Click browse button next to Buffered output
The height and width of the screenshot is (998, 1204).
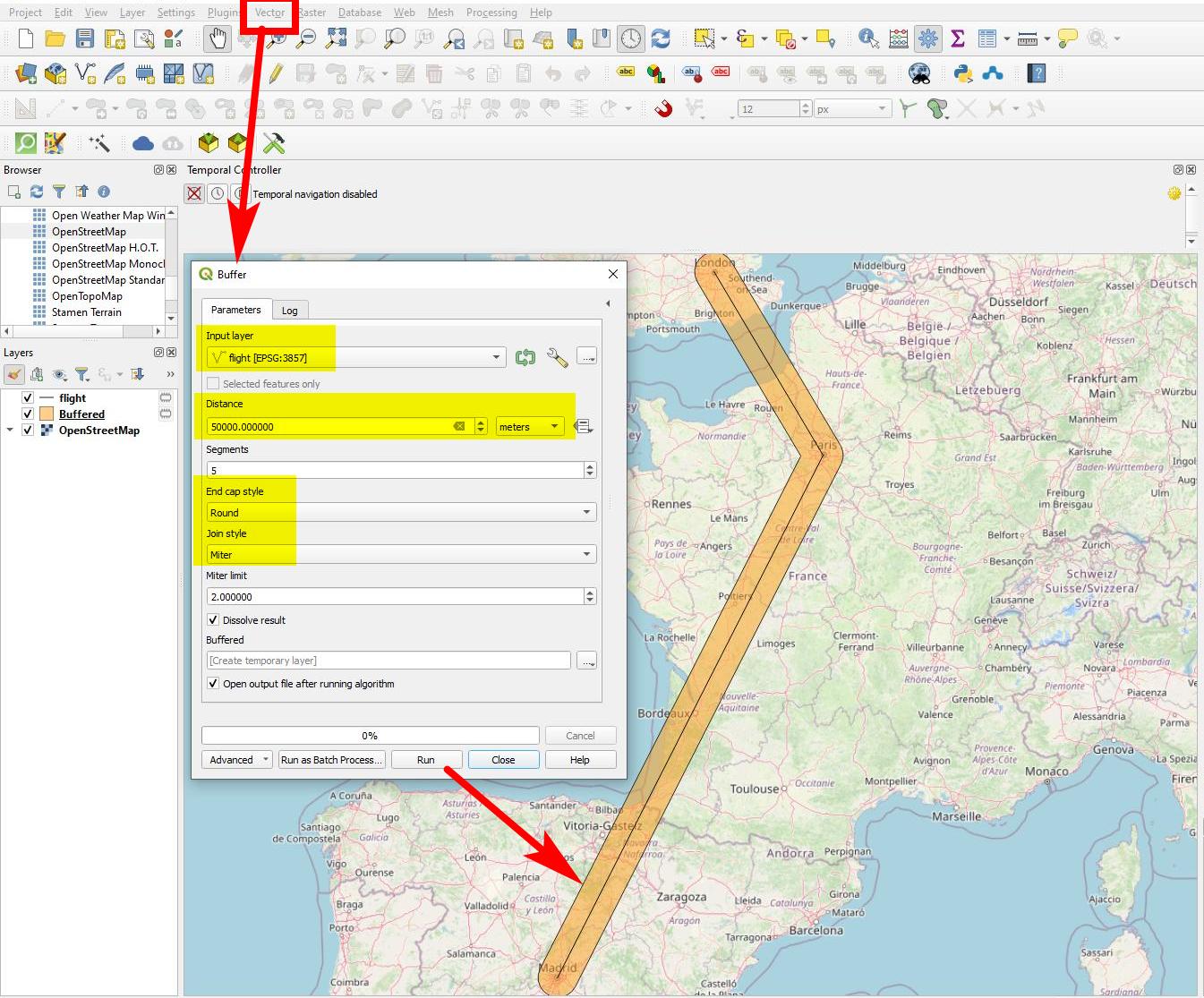[x=587, y=661]
